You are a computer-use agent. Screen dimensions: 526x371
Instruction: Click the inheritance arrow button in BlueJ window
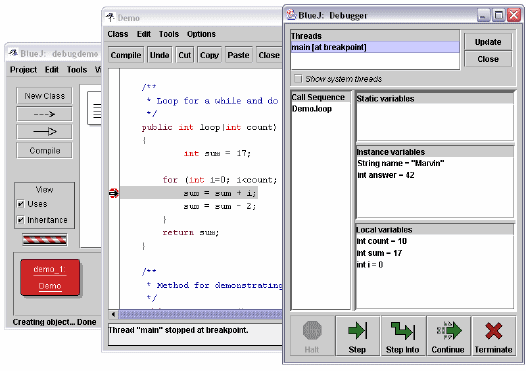pos(44,131)
